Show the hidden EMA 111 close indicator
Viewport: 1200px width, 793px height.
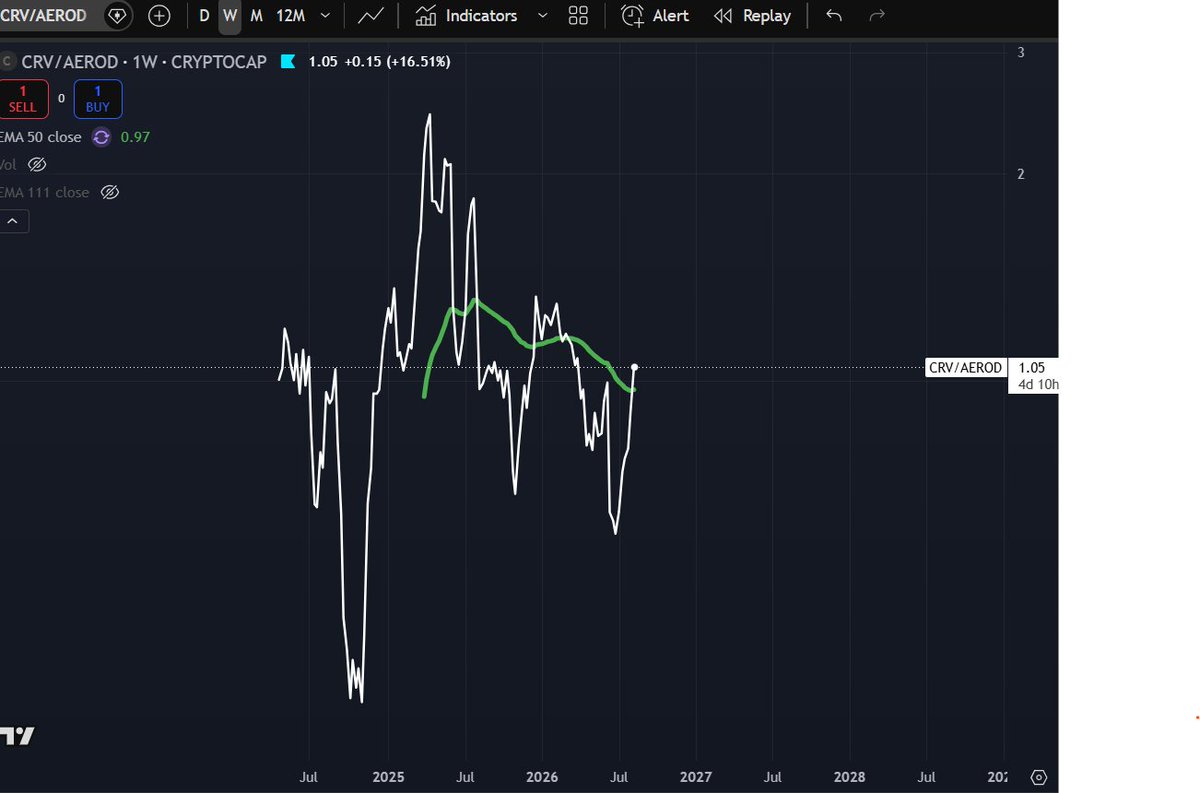coord(111,192)
